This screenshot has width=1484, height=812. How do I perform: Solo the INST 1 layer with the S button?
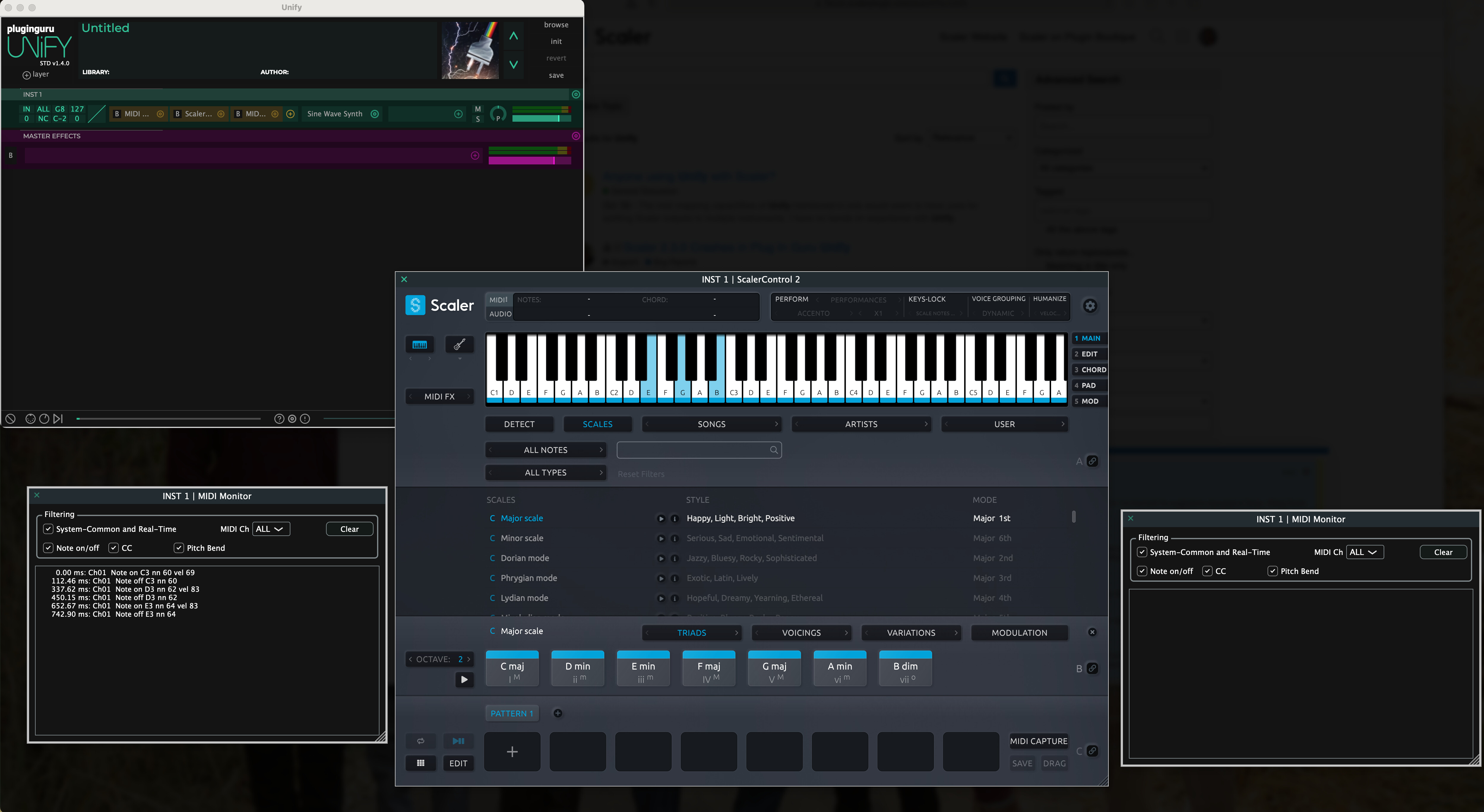477,119
